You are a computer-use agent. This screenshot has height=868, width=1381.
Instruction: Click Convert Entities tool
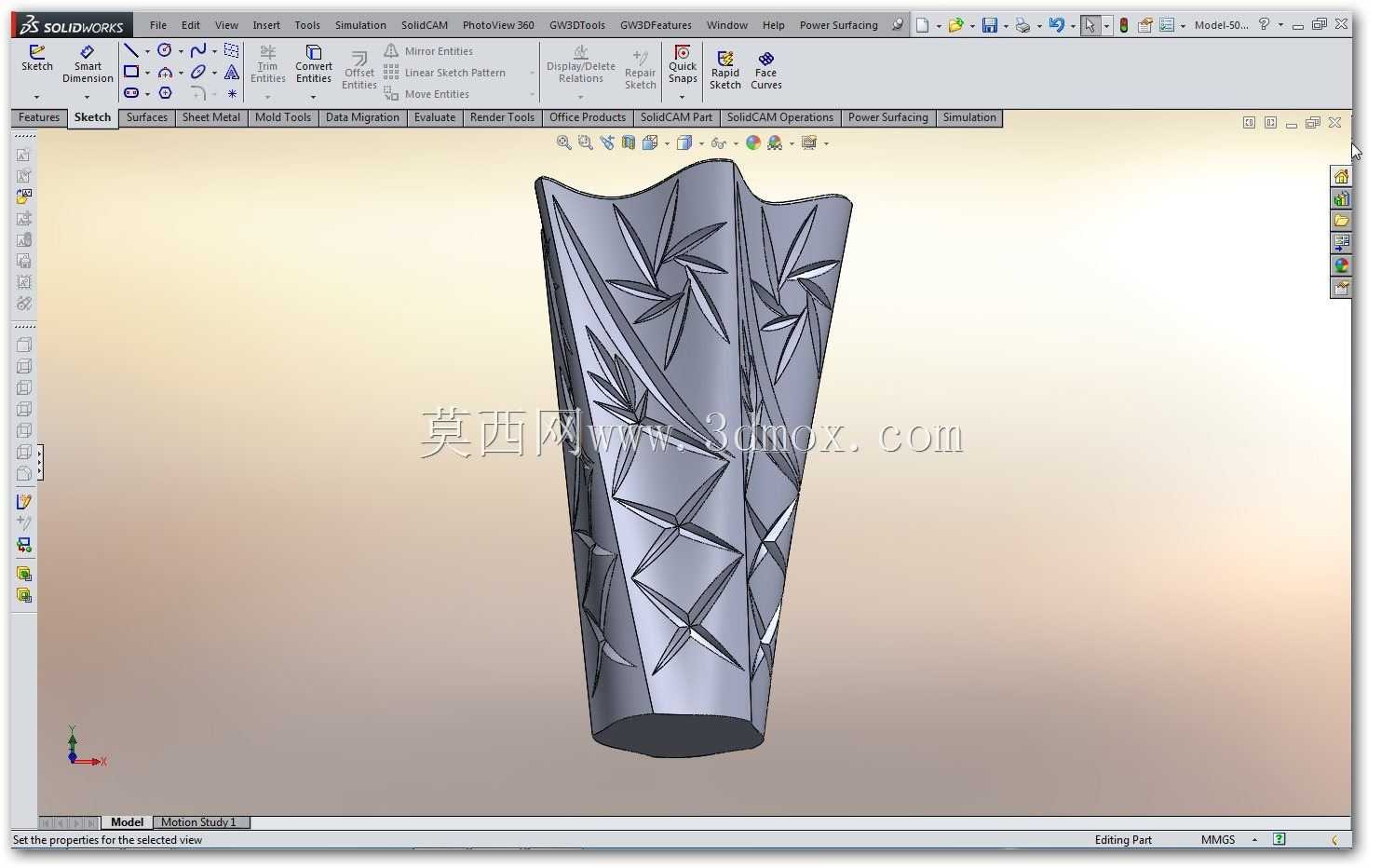[314, 64]
